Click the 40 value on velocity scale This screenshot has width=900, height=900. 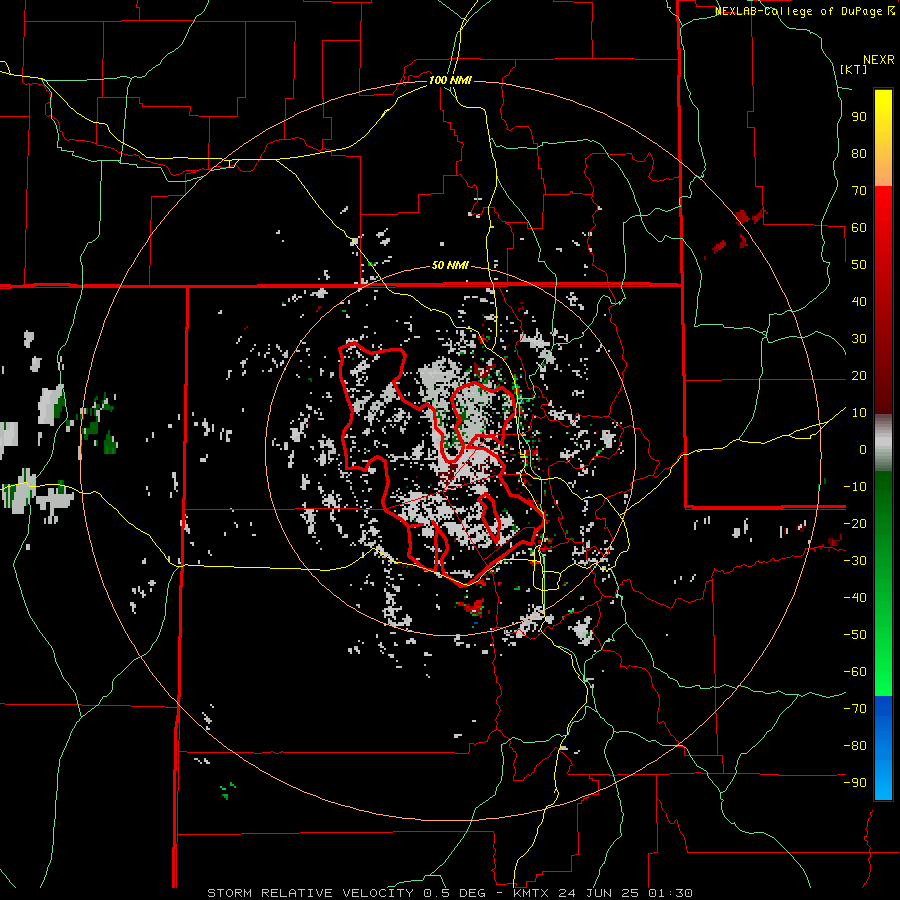[x=859, y=302]
